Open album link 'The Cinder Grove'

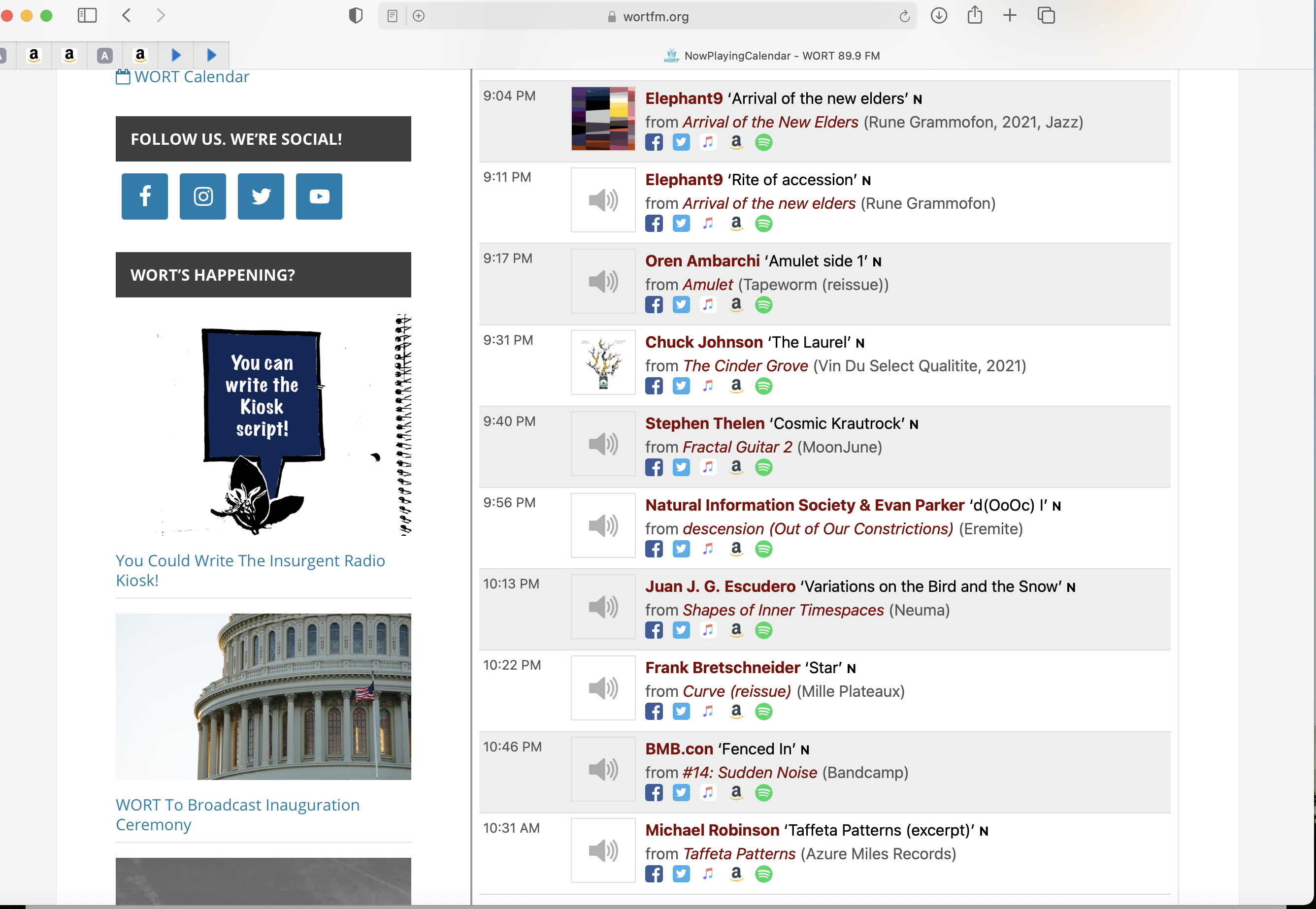click(745, 366)
